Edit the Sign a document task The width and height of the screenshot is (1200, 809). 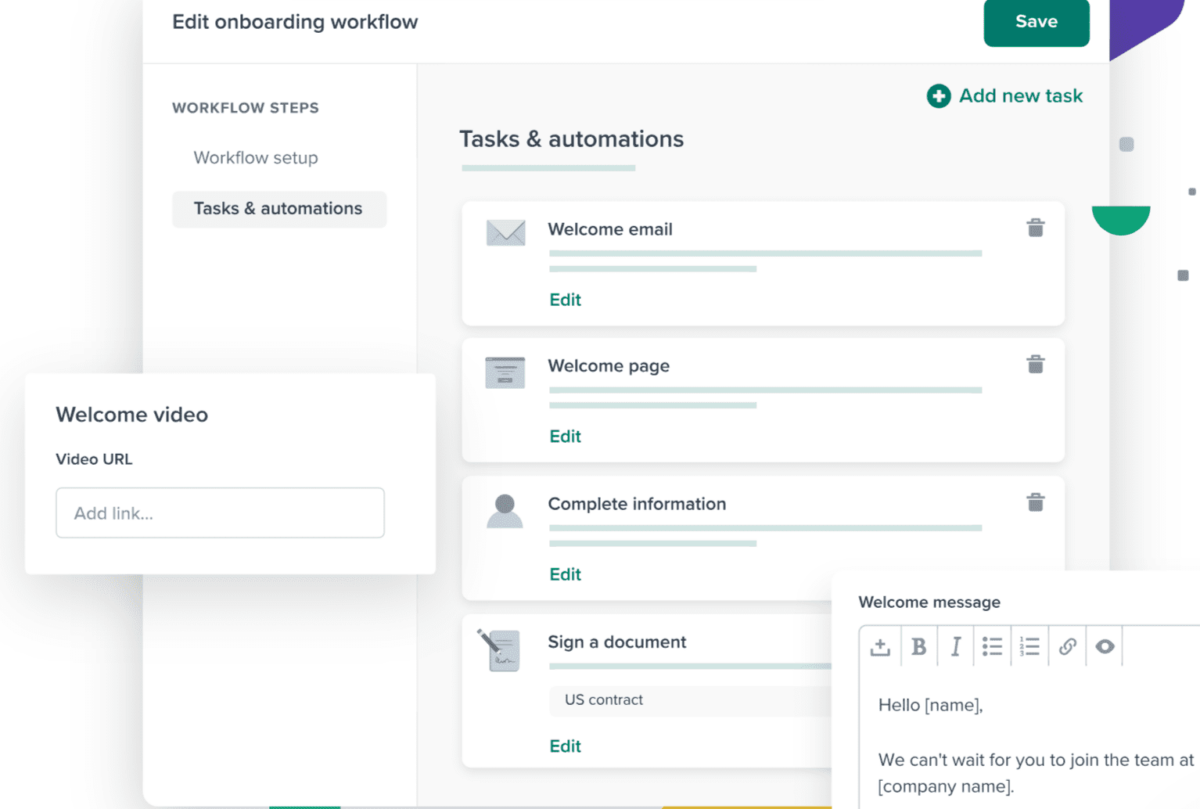tap(565, 746)
